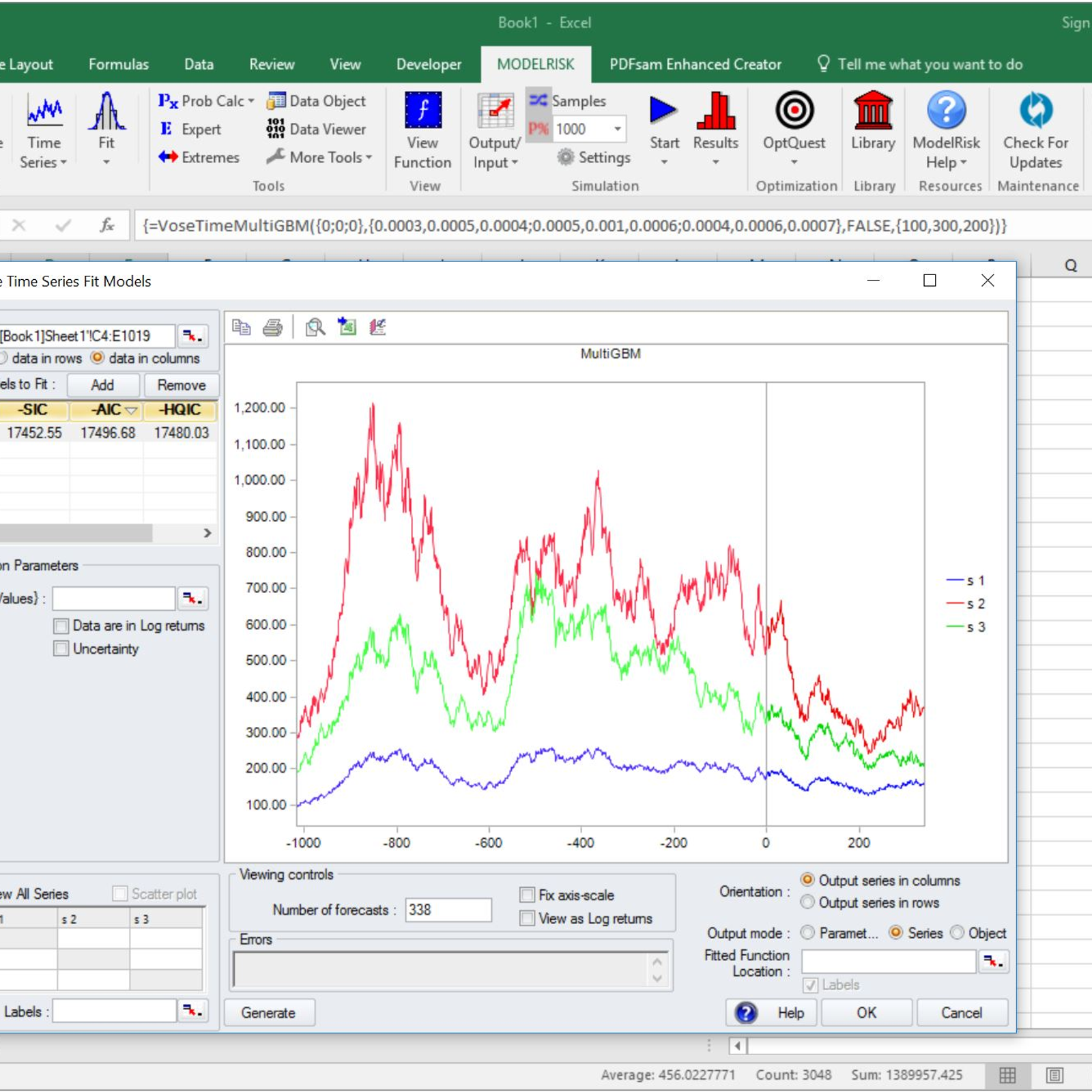Click formula bar insert function icon
Viewport: 1092px width, 1092px height.
pos(107,225)
